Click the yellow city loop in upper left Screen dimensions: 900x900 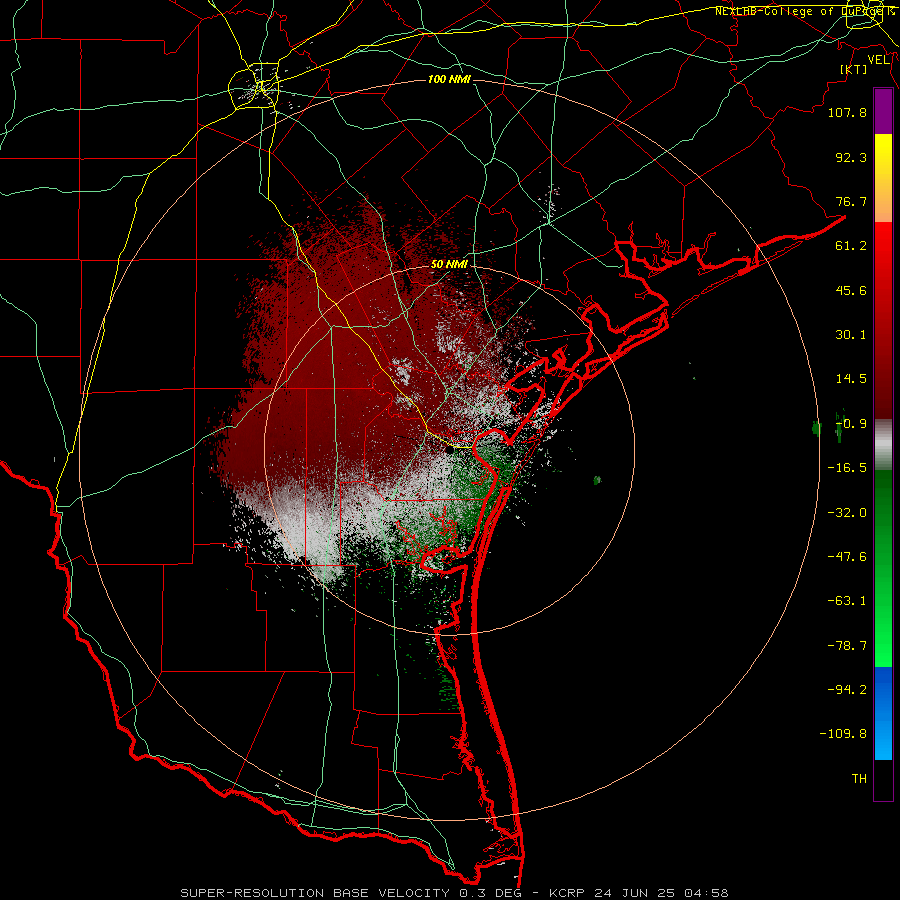coord(254,87)
